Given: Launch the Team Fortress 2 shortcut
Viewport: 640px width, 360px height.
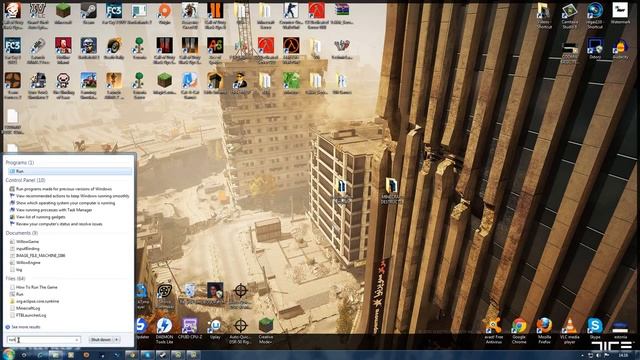Looking at the screenshot, I should click(x=13, y=85).
